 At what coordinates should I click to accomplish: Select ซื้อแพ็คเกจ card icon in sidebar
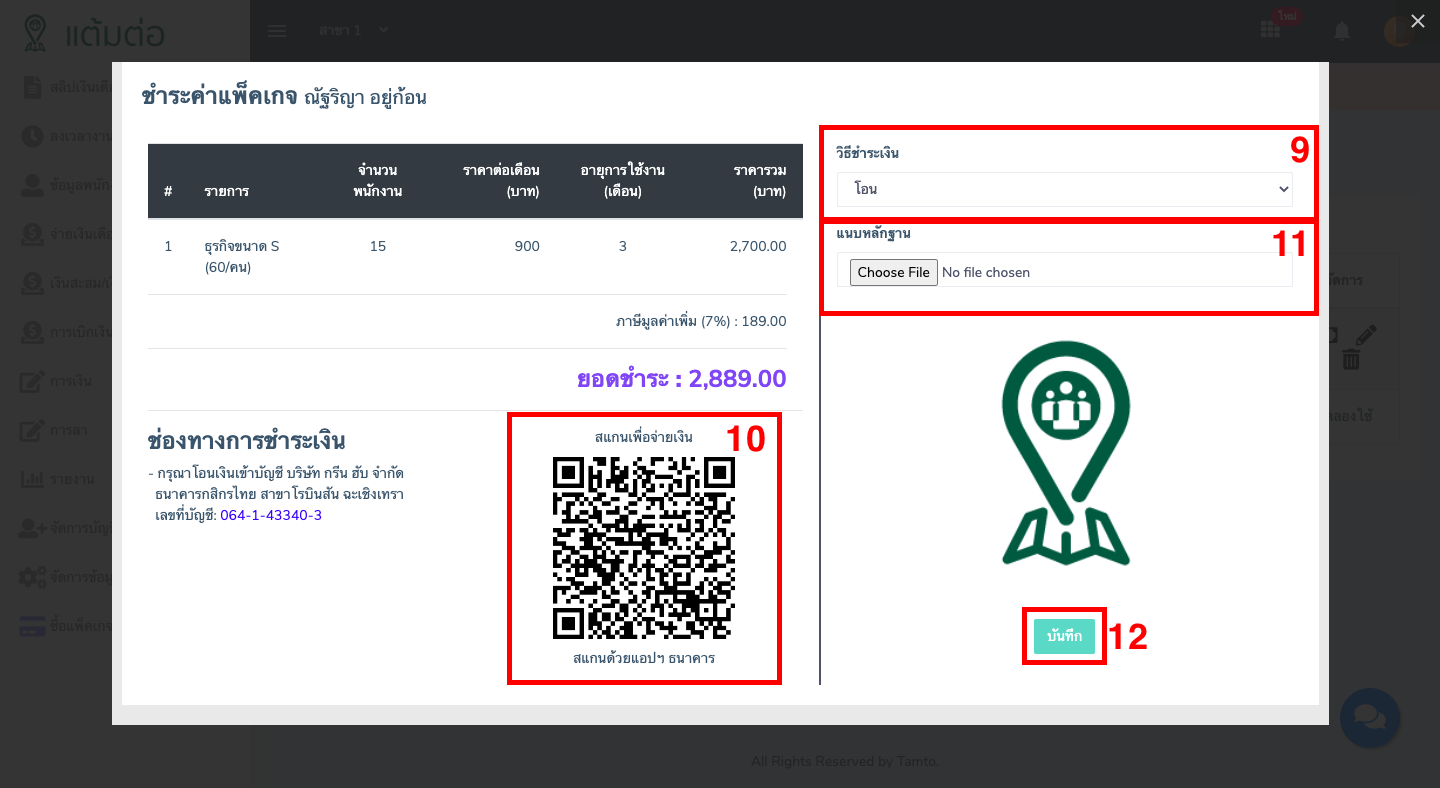point(33,626)
